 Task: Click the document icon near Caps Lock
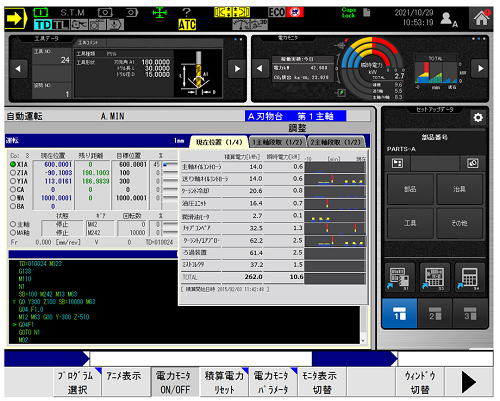(367, 13)
